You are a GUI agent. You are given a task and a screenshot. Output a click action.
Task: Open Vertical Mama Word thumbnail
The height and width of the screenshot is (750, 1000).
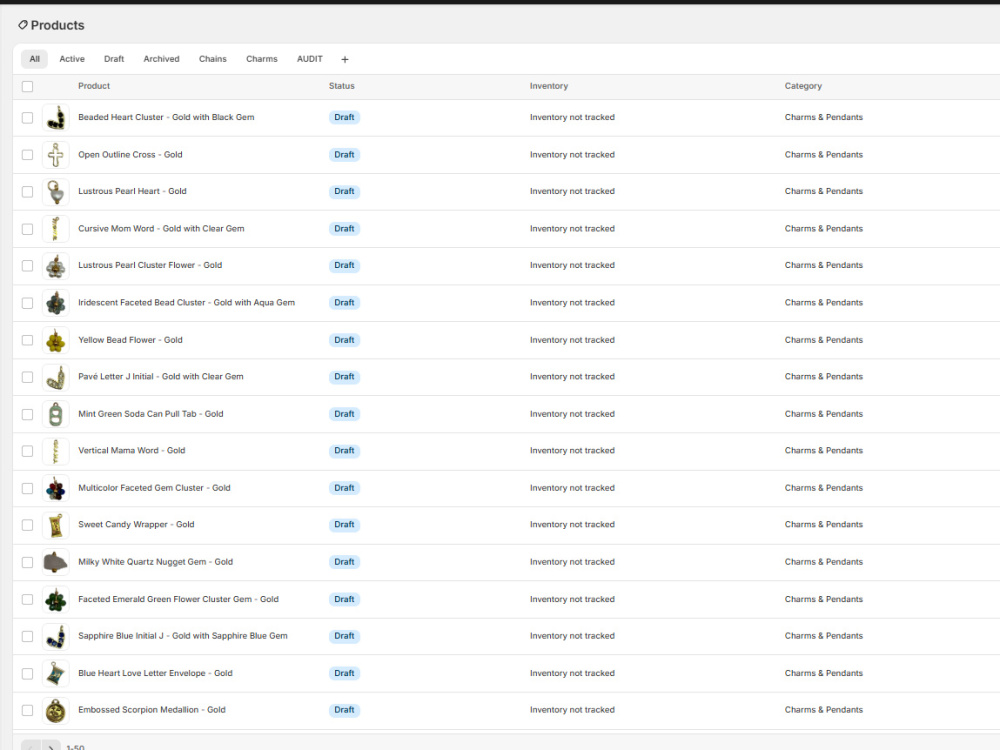coord(55,451)
